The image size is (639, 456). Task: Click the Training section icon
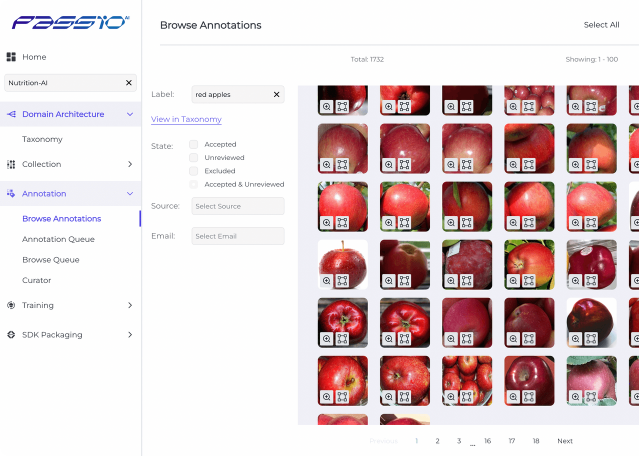click(11, 305)
